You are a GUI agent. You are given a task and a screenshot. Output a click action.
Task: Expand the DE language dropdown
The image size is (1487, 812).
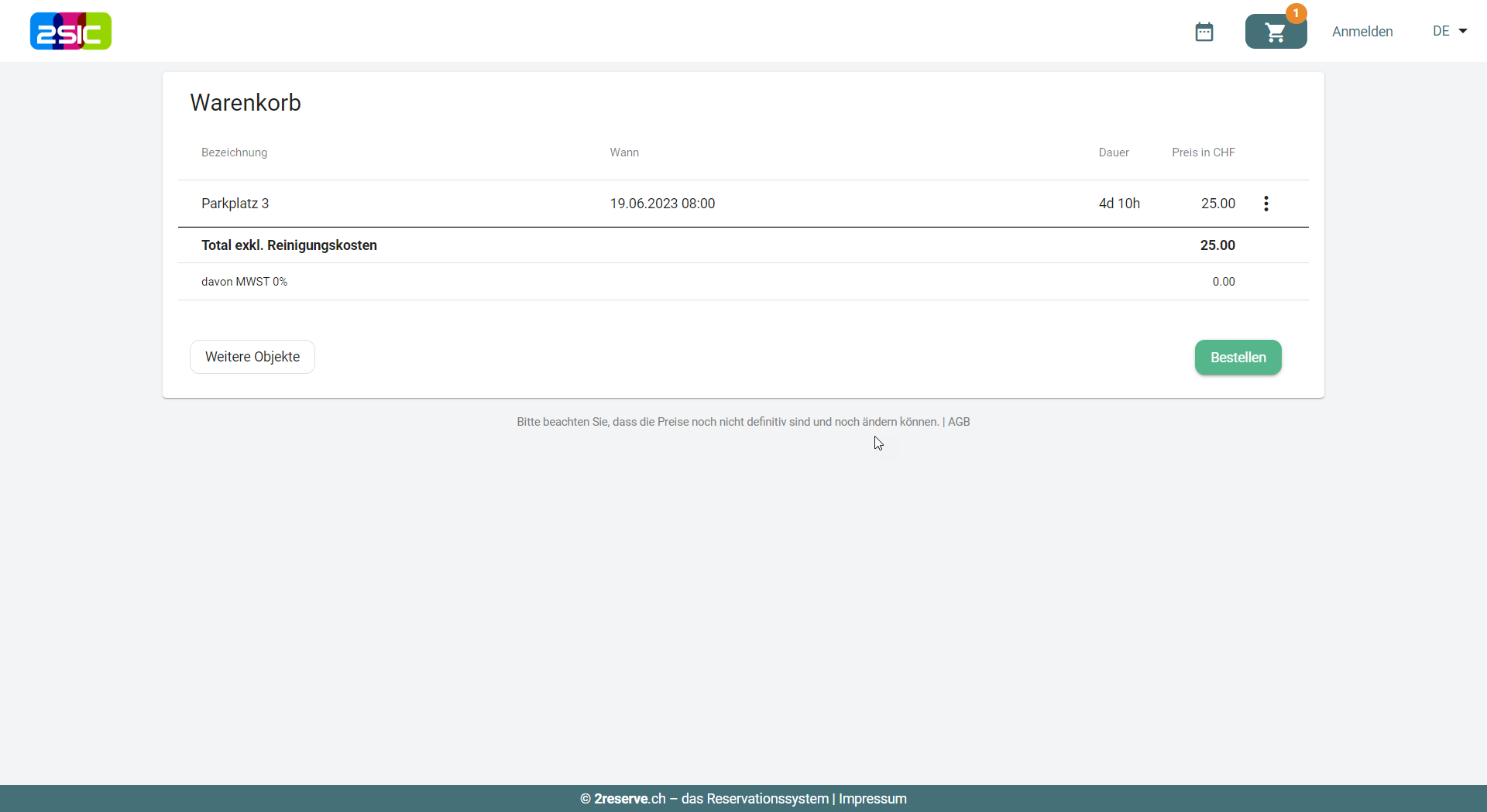(1450, 31)
